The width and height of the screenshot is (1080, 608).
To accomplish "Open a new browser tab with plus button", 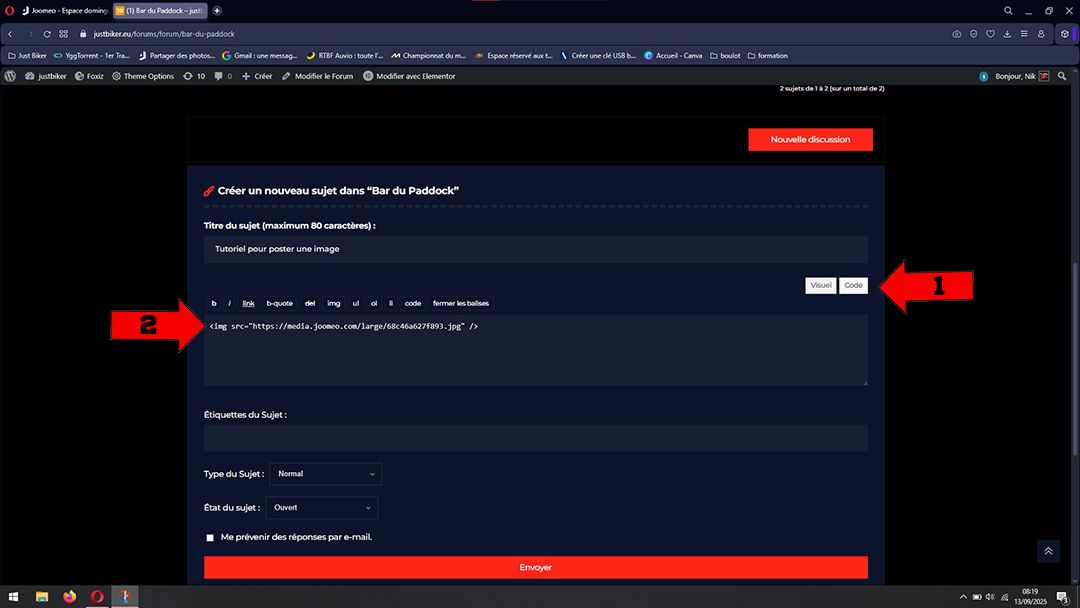I will pos(217,10).
